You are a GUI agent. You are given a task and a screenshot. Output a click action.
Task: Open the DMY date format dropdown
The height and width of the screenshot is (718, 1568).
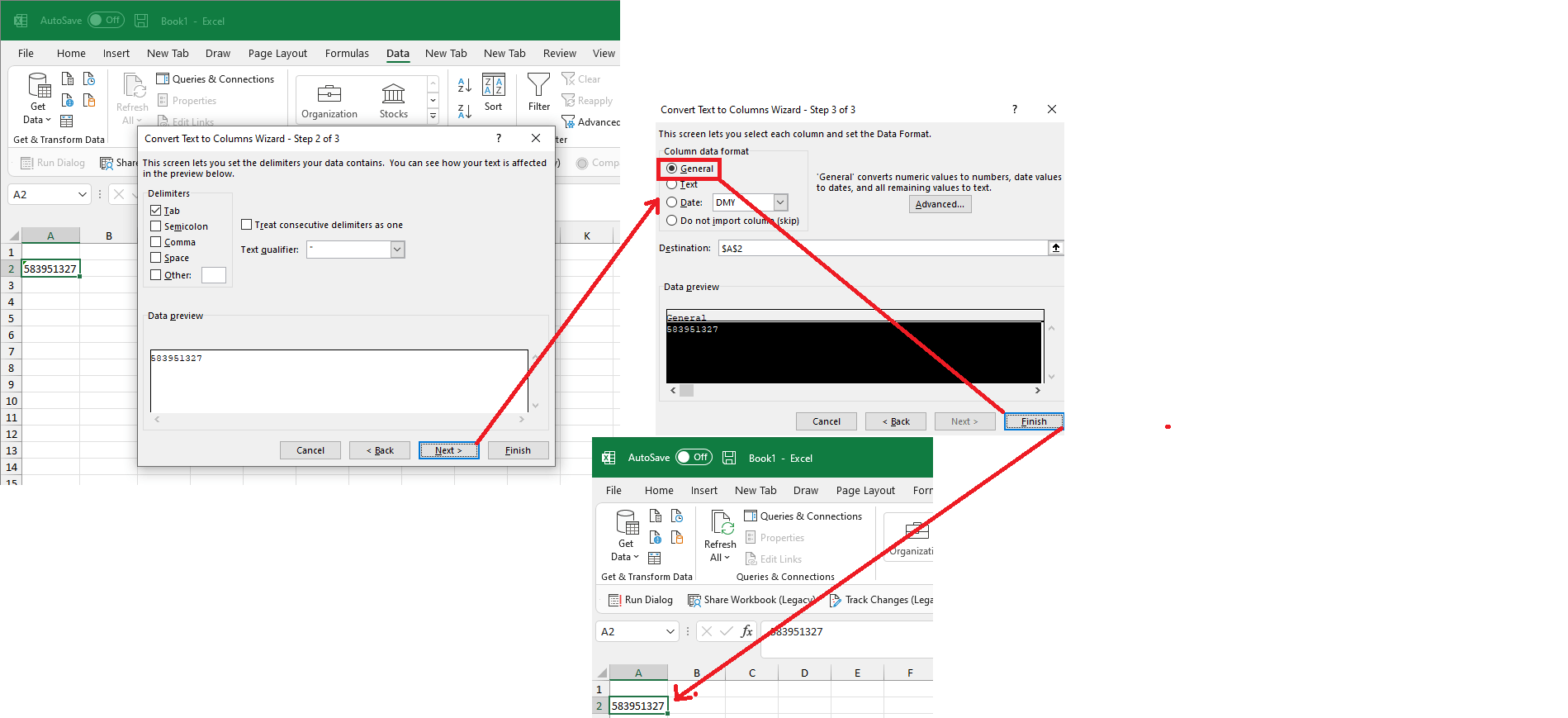(780, 202)
